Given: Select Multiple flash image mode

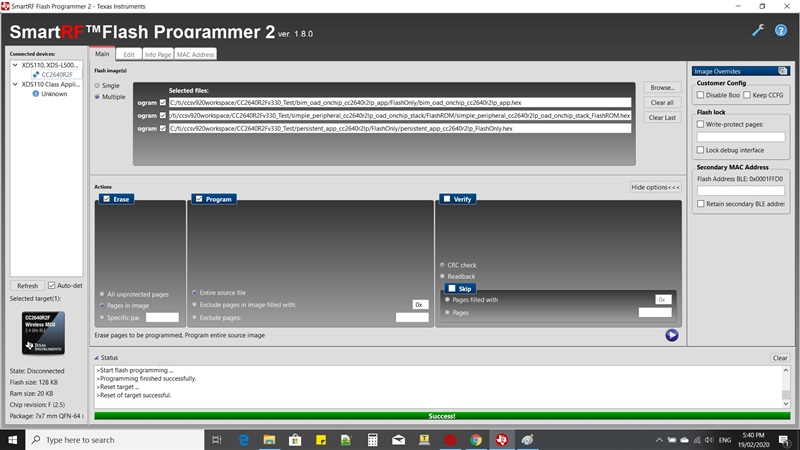Looking at the screenshot, I should pos(97,96).
